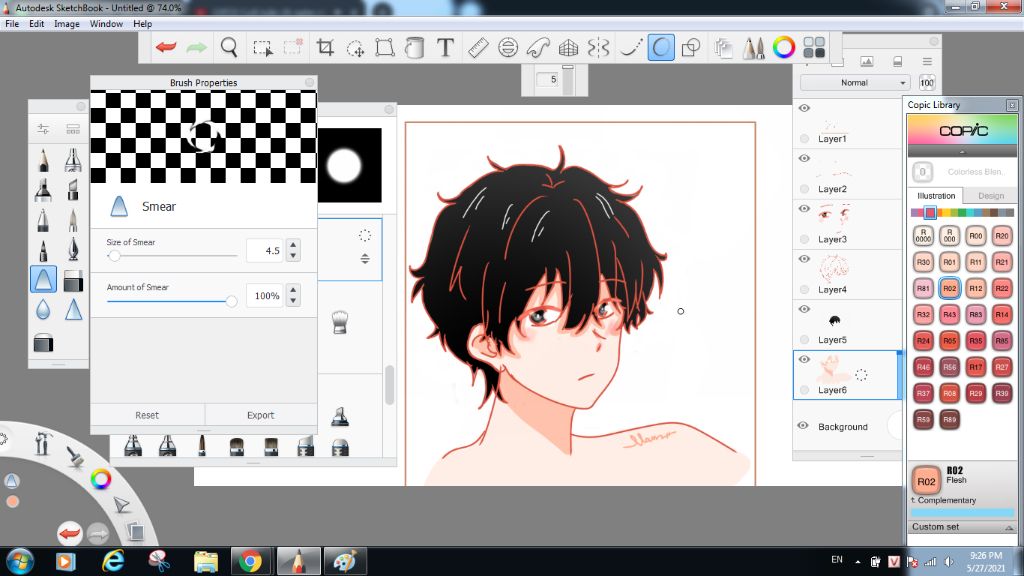
Task: Open the Brush Palette markers icon
Action: click(753, 47)
